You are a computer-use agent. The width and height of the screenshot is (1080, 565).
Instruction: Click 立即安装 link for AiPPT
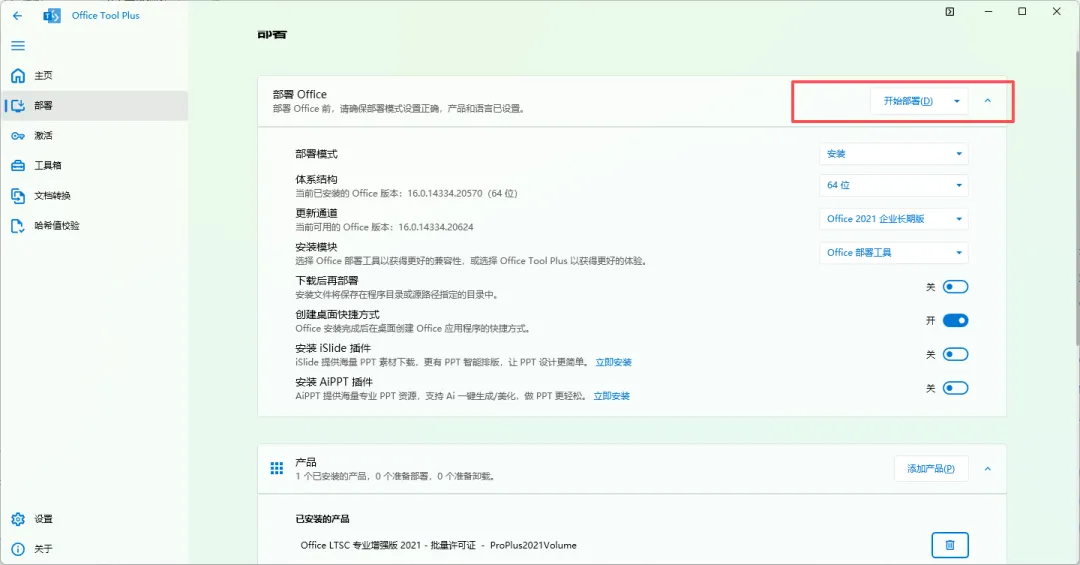(x=612, y=396)
